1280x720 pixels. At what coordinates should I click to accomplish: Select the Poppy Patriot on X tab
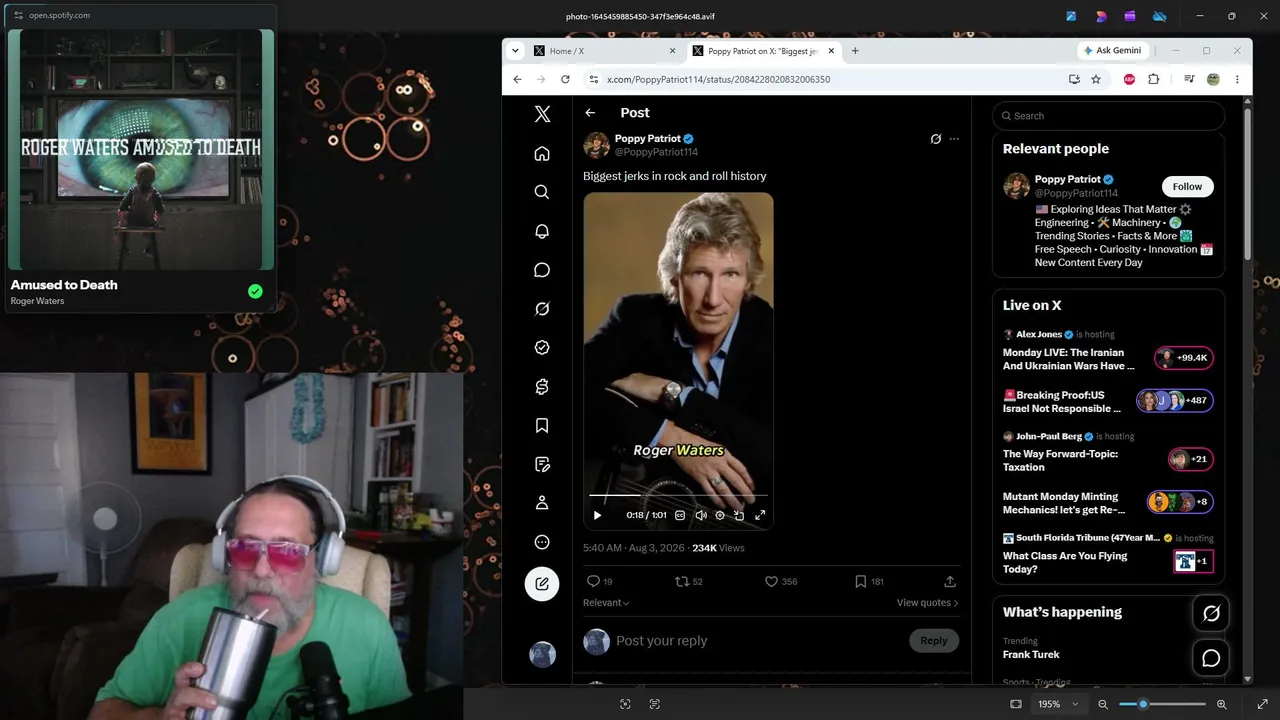tap(764, 51)
